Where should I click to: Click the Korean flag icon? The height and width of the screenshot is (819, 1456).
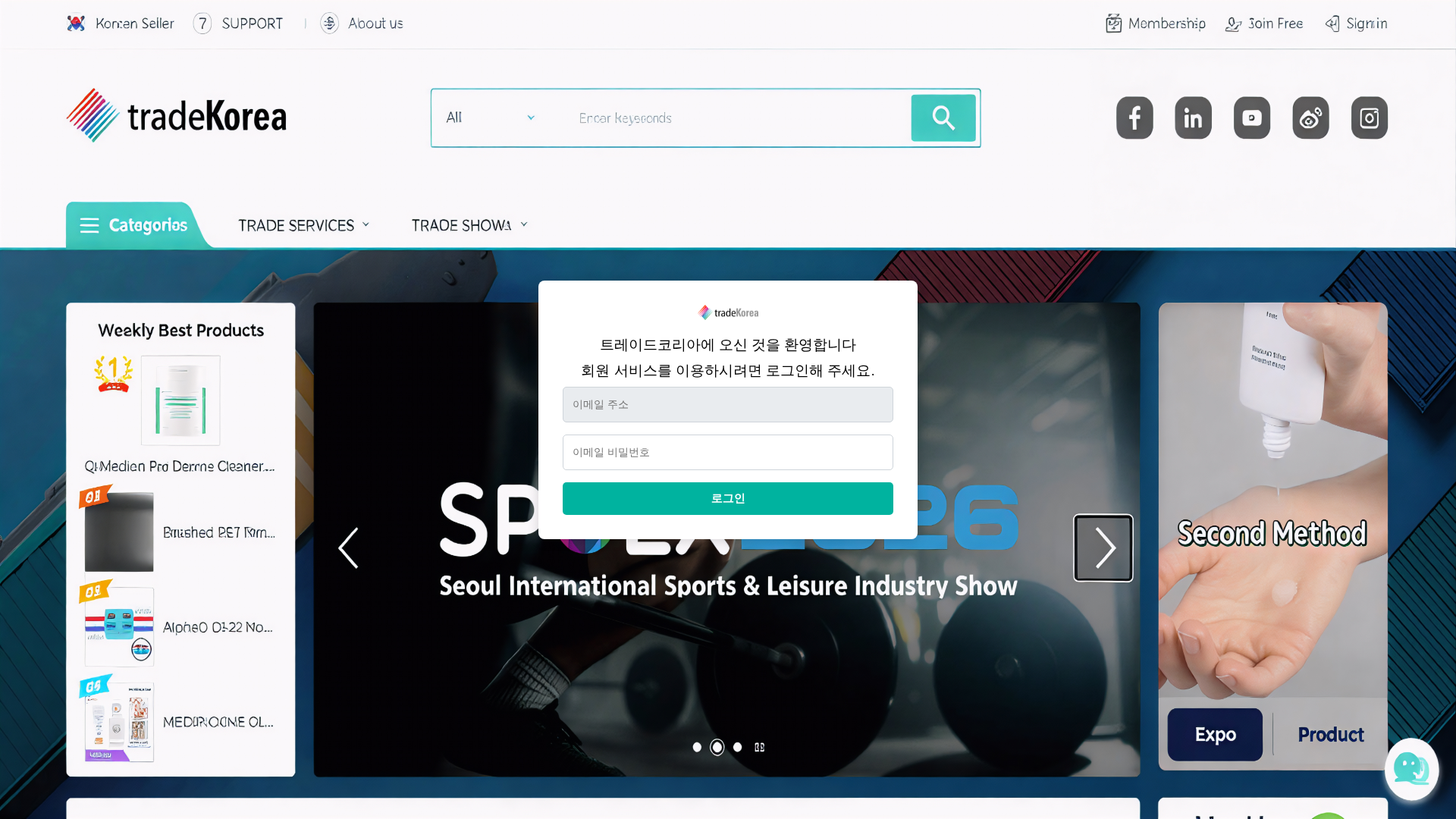(x=76, y=24)
